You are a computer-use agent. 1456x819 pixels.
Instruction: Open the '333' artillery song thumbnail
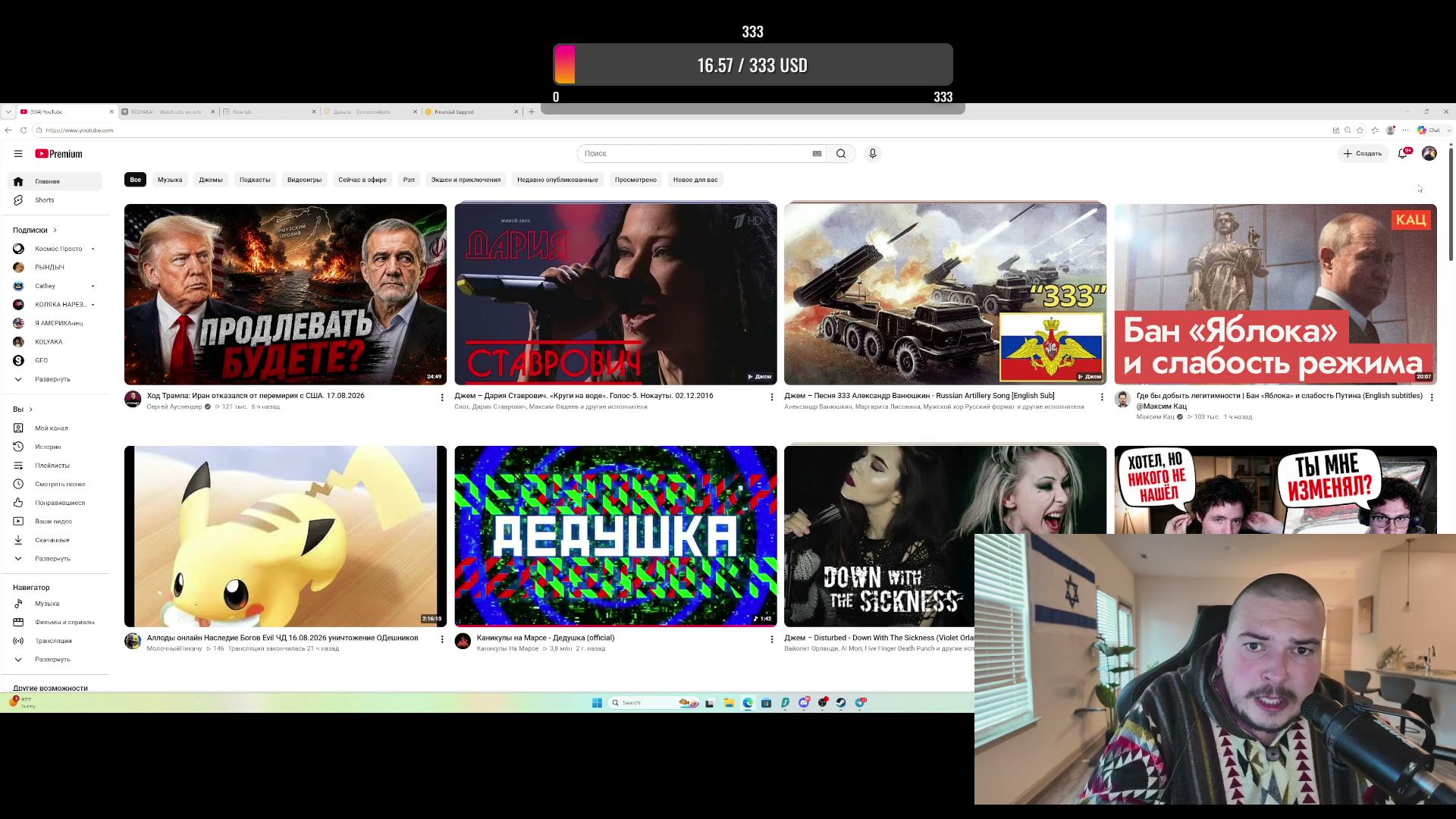945,294
